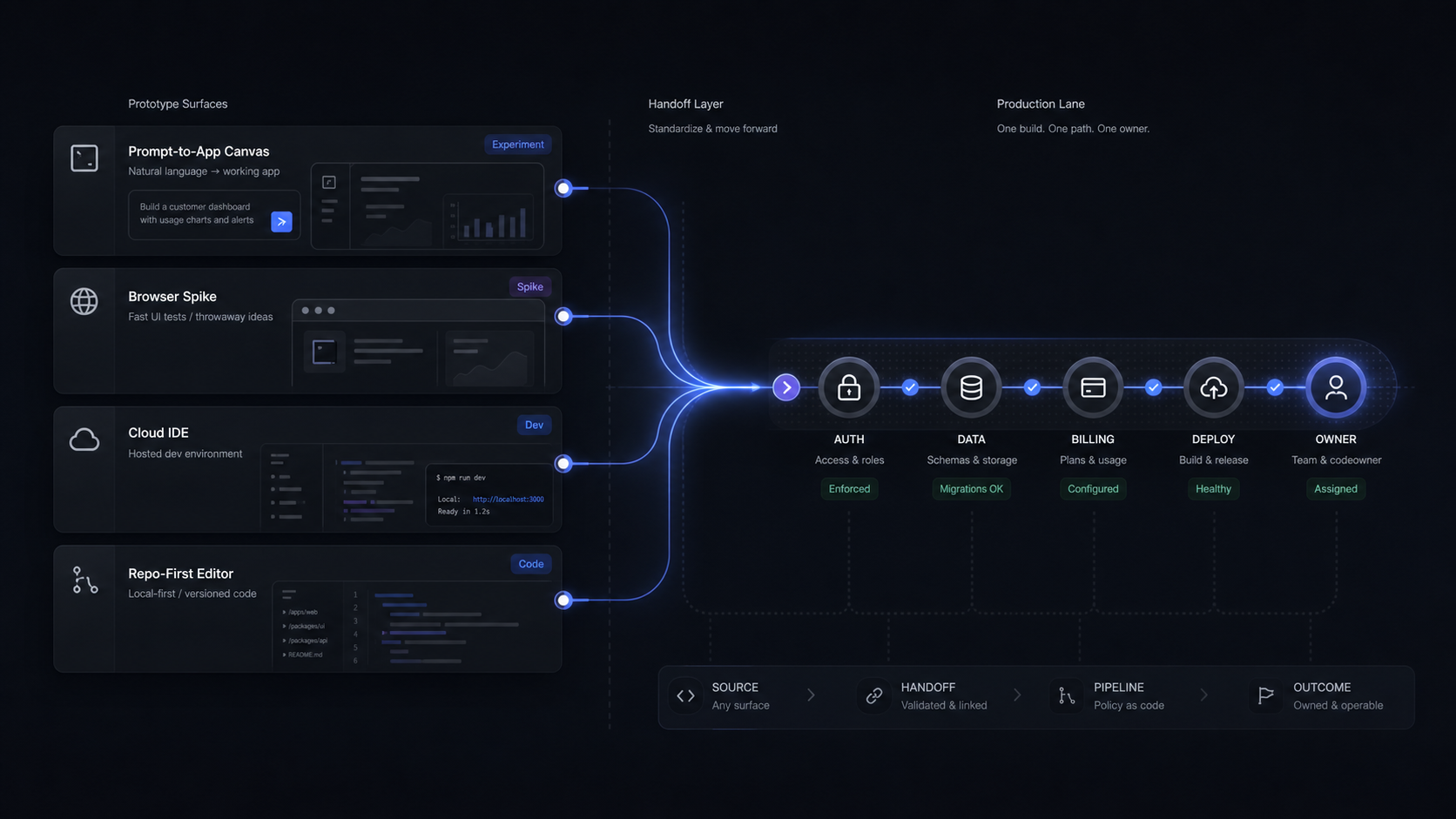Click the Code tag on Repo-First Editor
1456x819 pixels.
[531, 564]
